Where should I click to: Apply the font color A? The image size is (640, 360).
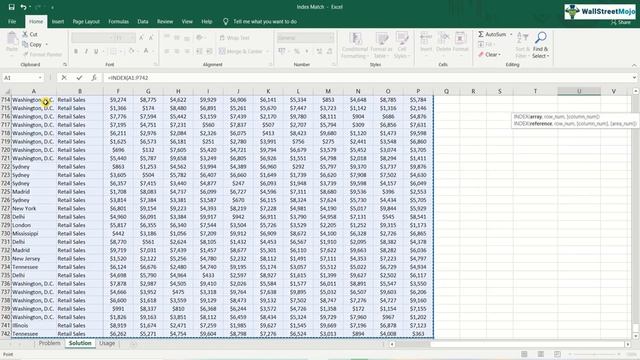(146, 51)
